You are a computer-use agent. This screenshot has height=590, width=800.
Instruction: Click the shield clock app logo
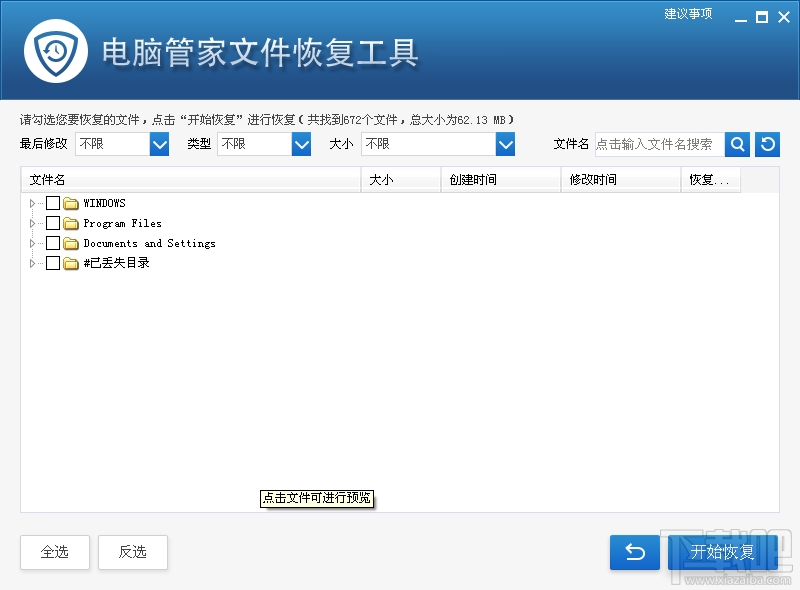coord(56,51)
